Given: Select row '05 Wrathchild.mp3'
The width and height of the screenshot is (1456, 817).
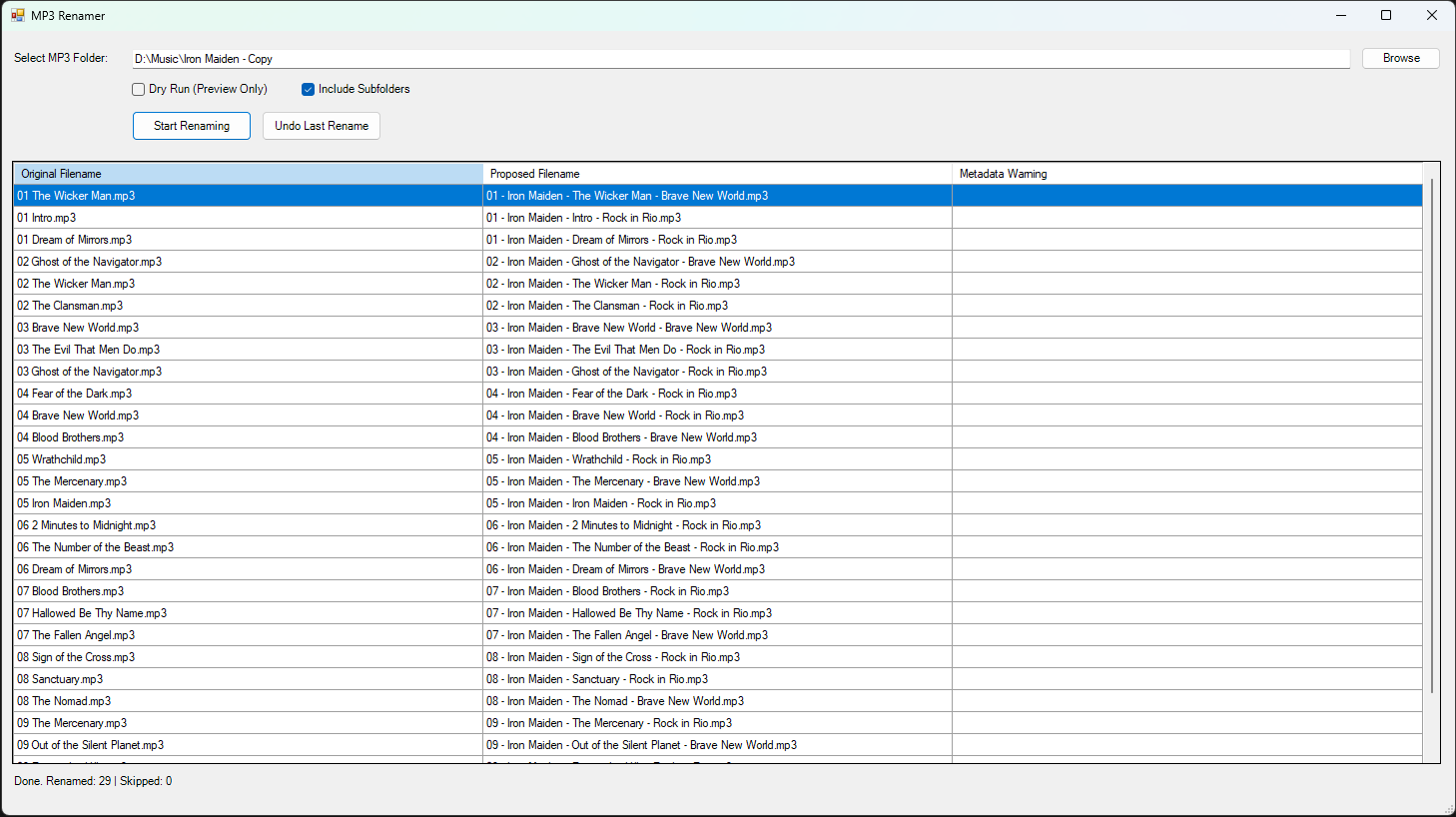Looking at the screenshot, I should tap(717, 459).
